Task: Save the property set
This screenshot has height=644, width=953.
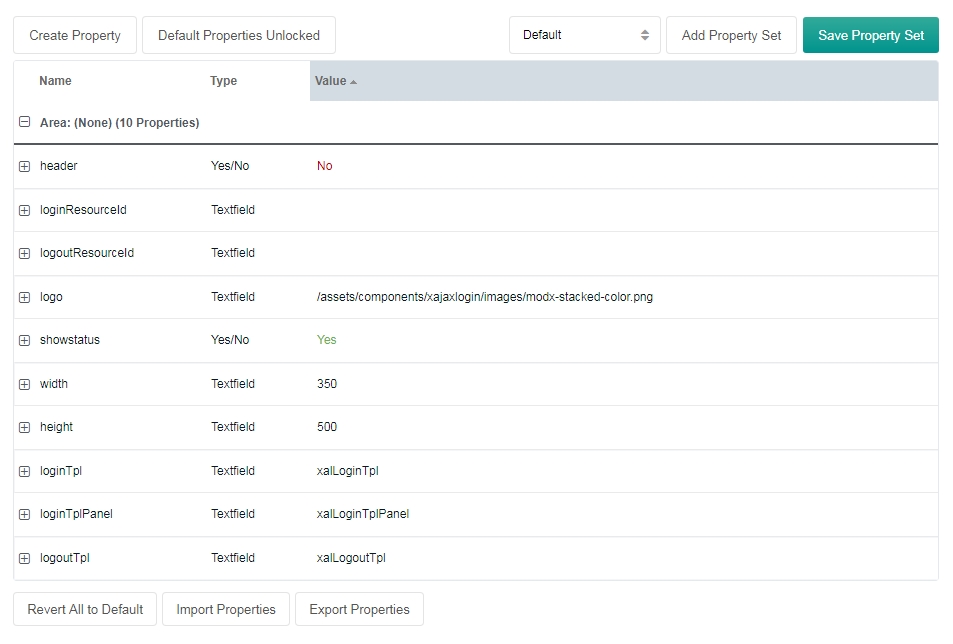Action: (870, 35)
